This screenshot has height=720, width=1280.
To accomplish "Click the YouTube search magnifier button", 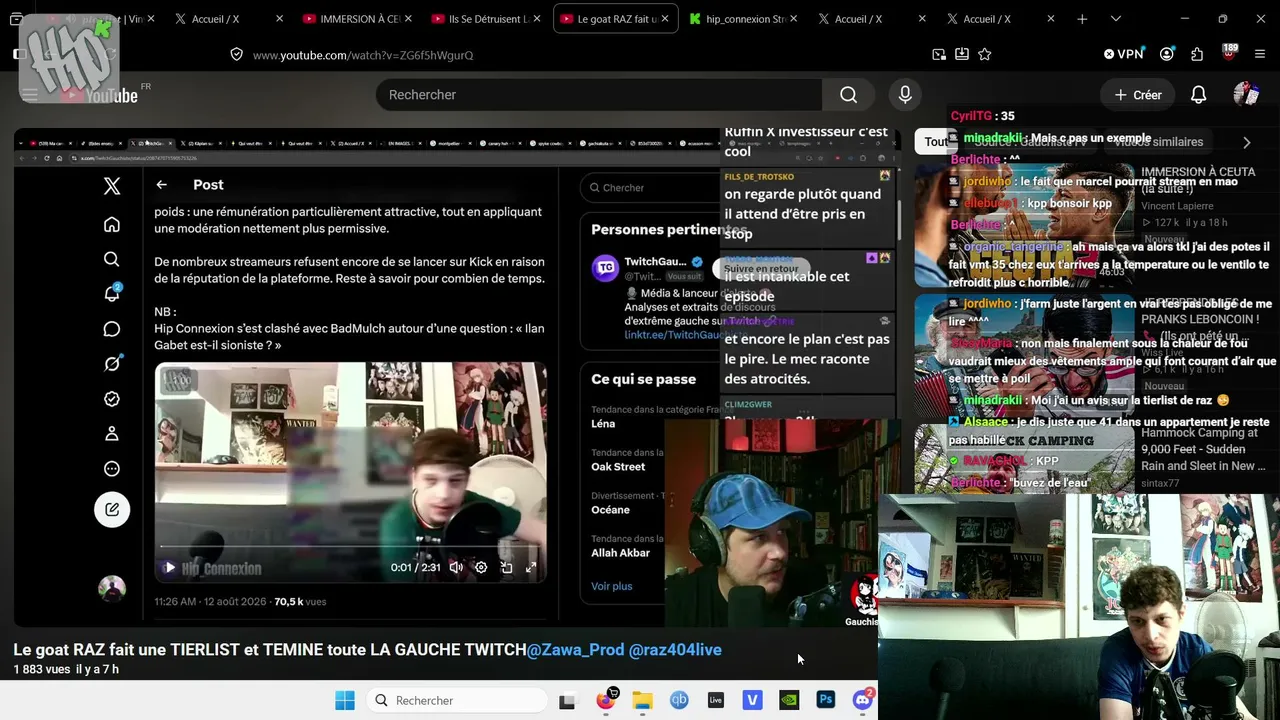I will 848,95.
